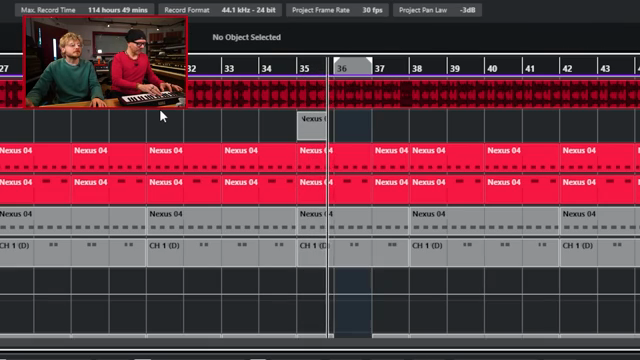Select gray Nexus 04 part starting at bar 42
640x360 pixels.
pos(600,221)
